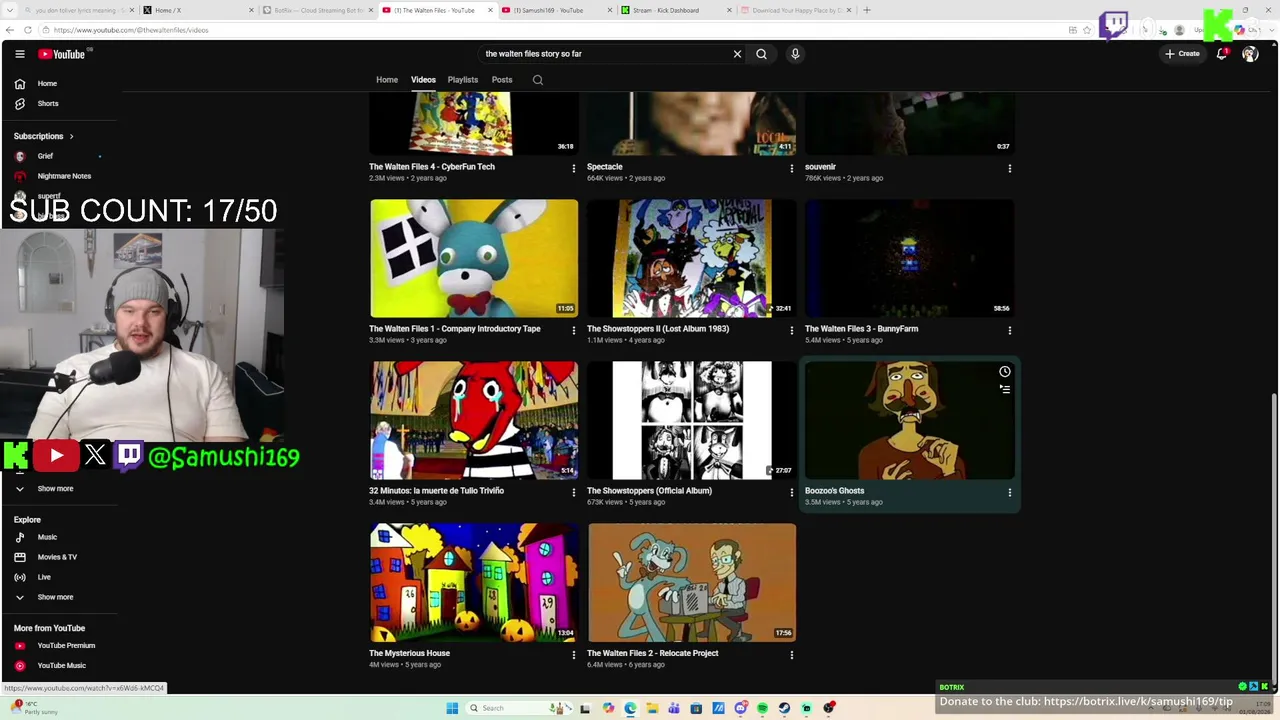
Task: Expand the Subscriptions section arrow
Action: click(71, 136)
